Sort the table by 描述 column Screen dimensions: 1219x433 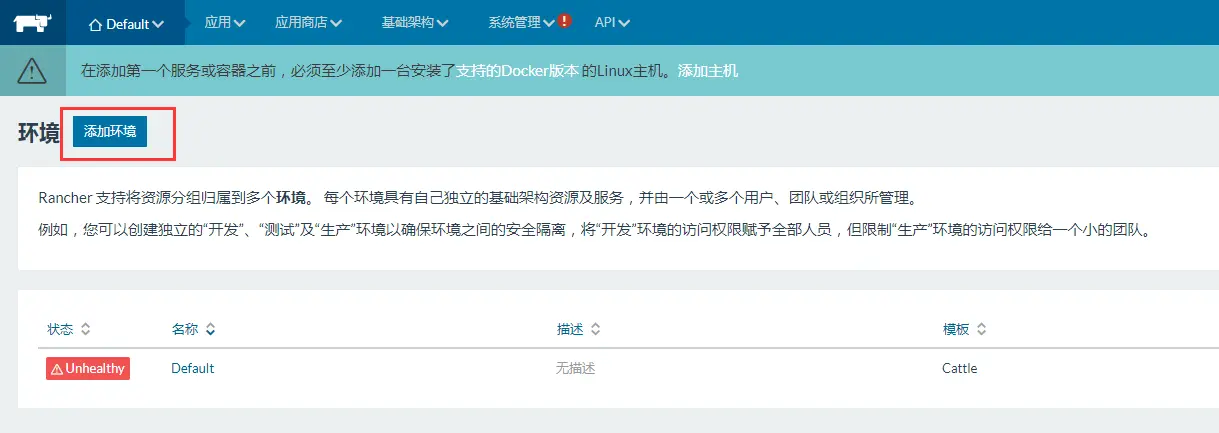(578, 329)
